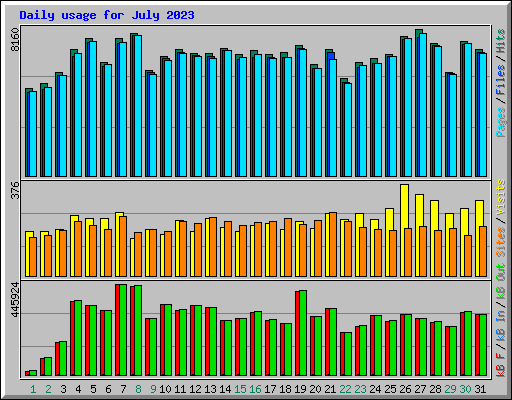Screen dimensions: 512x400
Task: Click the kB F legend label
Action: [x=501, y=365]
